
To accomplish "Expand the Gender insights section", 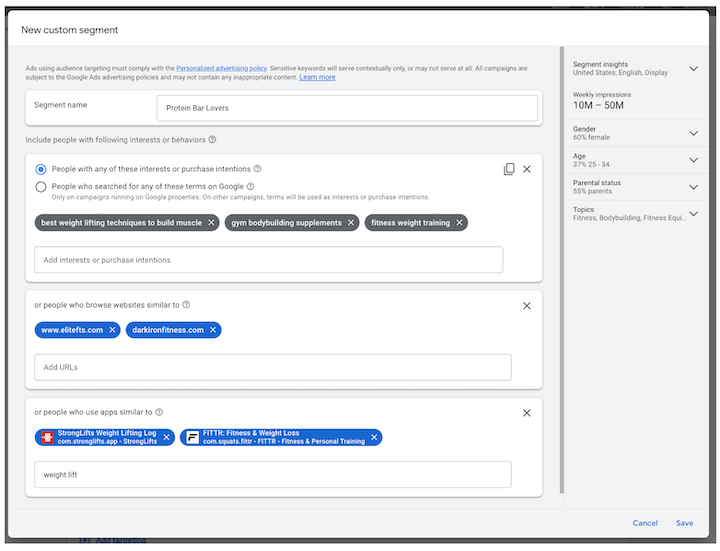I will 693,133.
